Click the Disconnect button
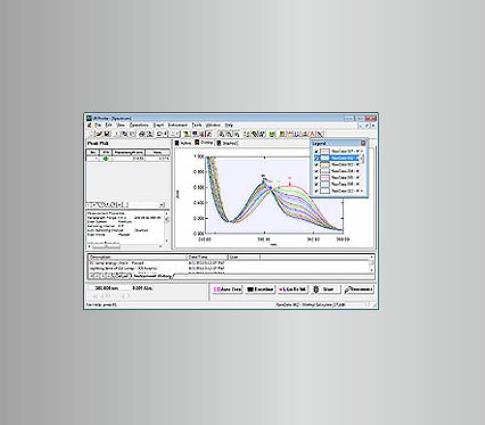Viewport: 485px width, 425px height. [x=358, y=290]
